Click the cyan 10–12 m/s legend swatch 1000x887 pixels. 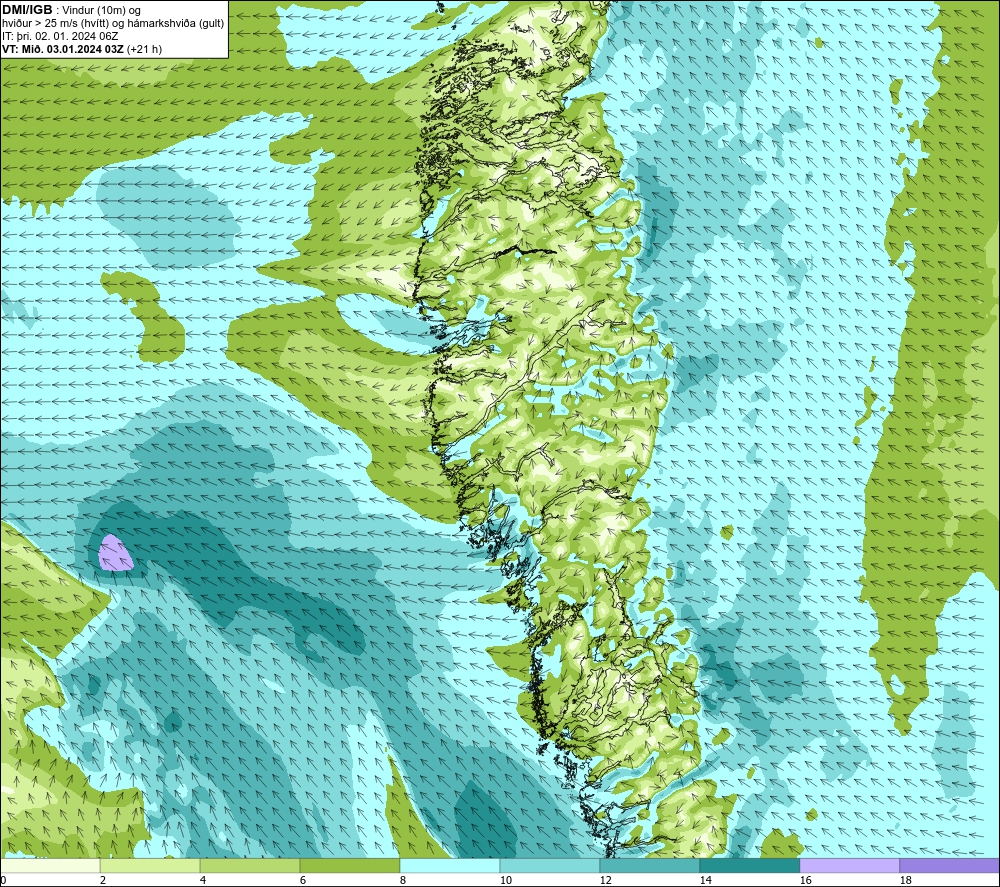(550, 866)
